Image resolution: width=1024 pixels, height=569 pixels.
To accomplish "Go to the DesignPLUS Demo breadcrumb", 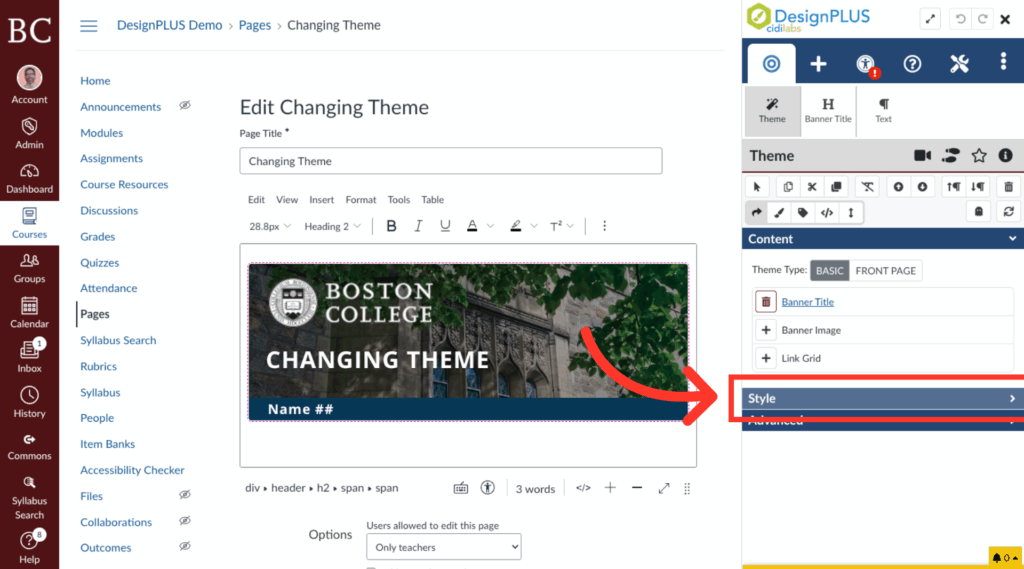I will pos(169,25).
